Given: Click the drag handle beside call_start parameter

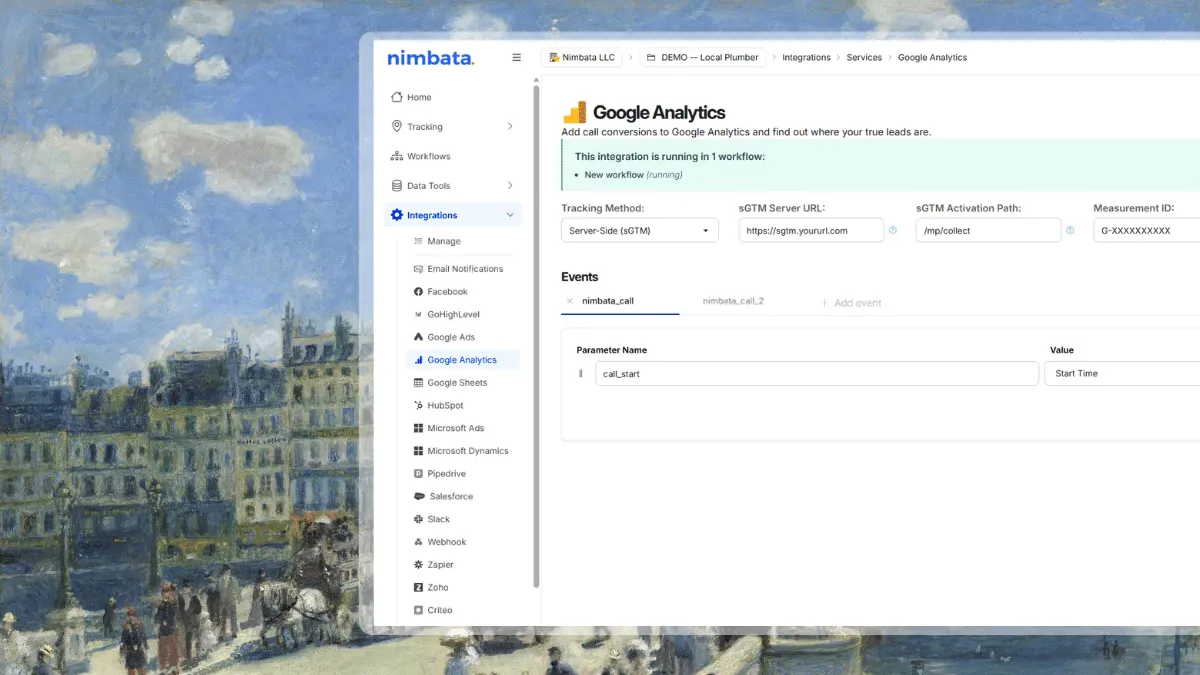Looking at the screenshot, I should [581, 374].
